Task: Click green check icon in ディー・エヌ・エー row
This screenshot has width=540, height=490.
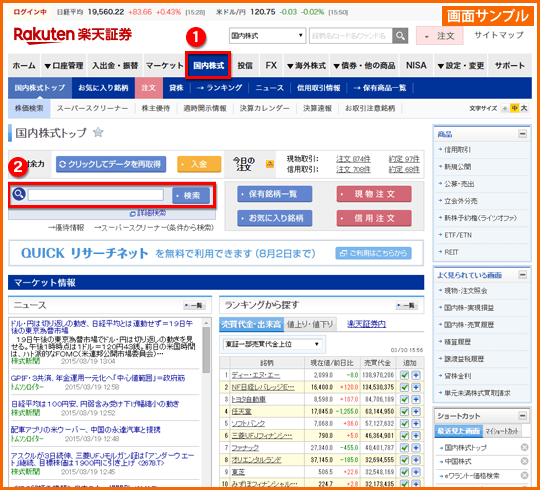Action: [404, 375]
